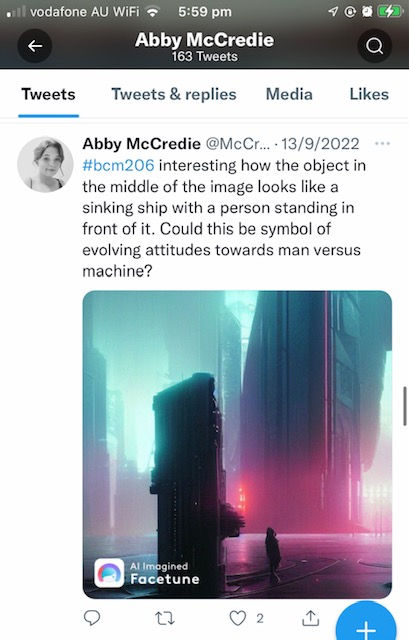Viewport: 409px width, 640px height.
Task: Tap the reply speech bubble icon
Action: (x=92, y=618)
